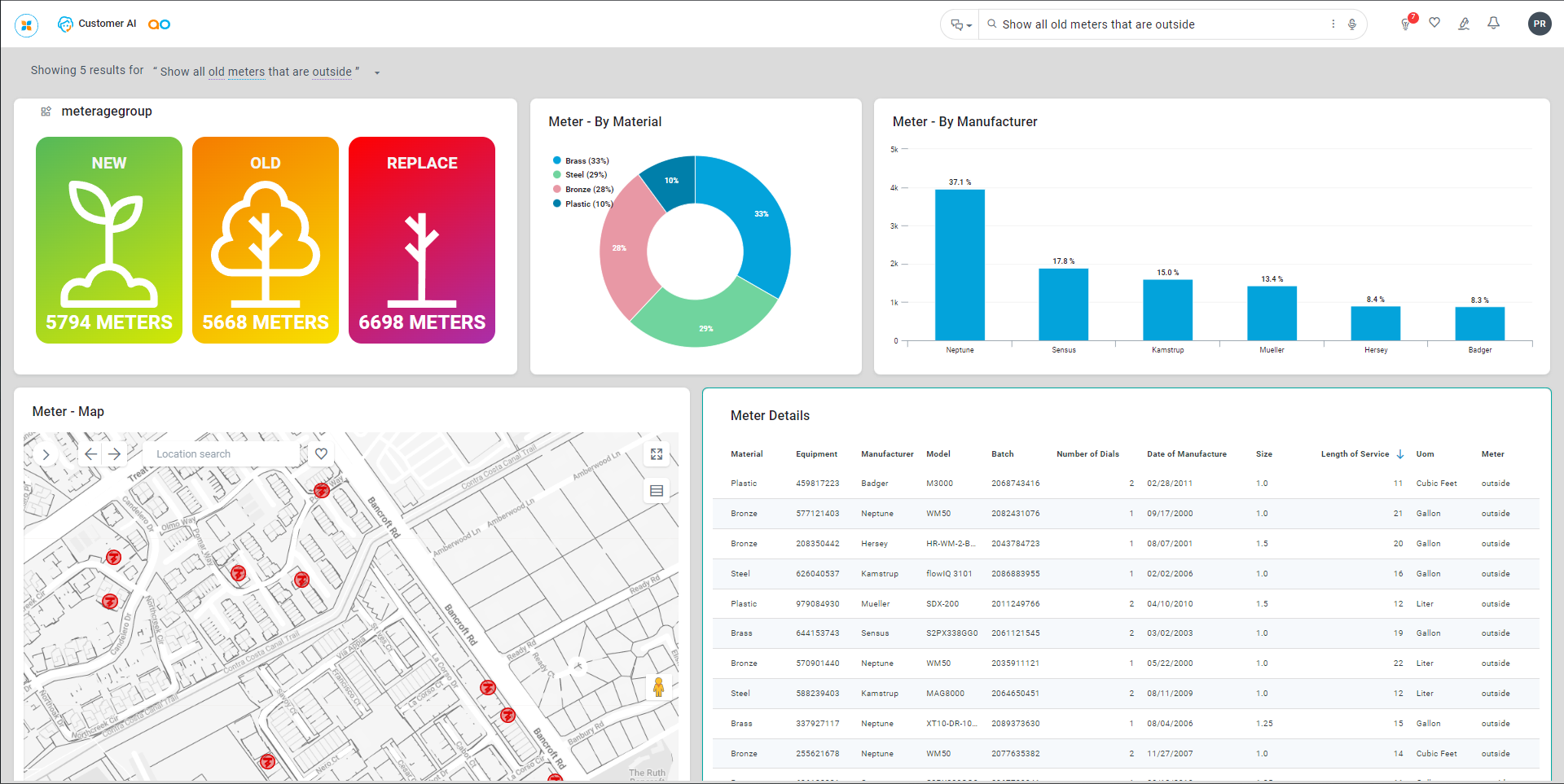The height and width of the screenshot is (784, 1564).
Task: Open the insights lightbulb notifications
Action: pos(1405,24)
